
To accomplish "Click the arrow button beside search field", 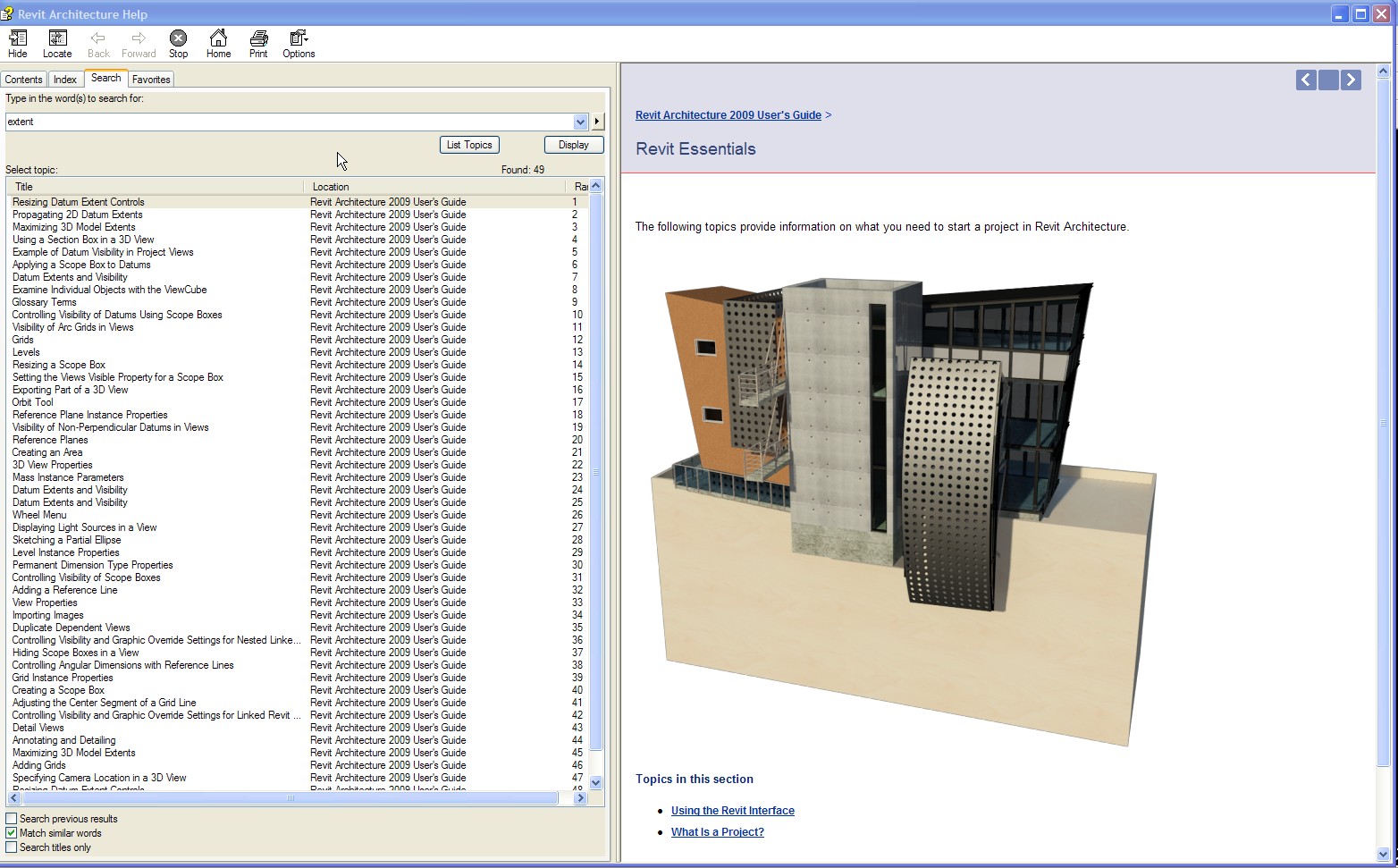I will [x=597, y=122].
